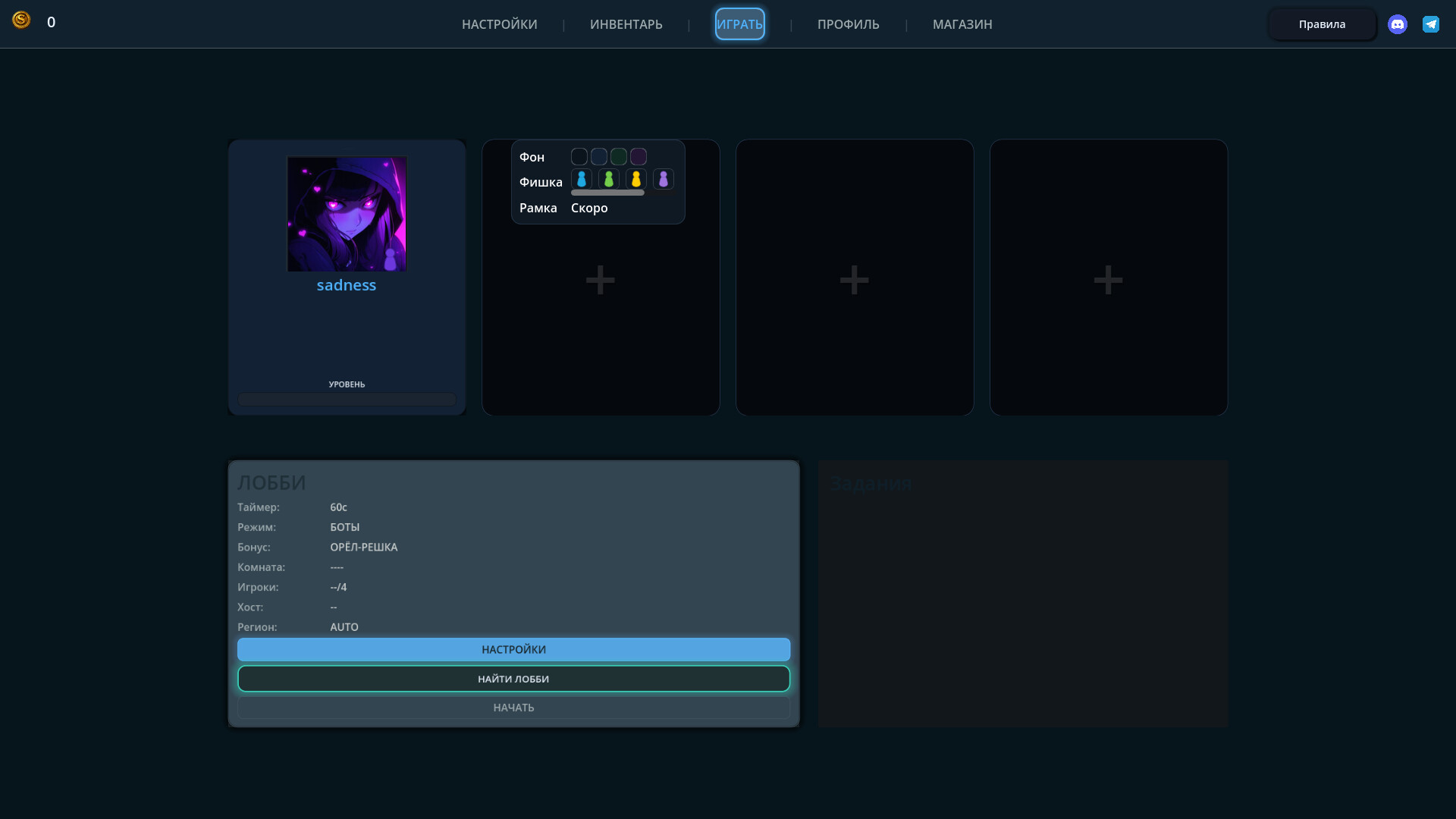Open the ИНВЕНТАРЬ tab
The height and width of the screenshot is (819, 1456).
pos(626,24)
